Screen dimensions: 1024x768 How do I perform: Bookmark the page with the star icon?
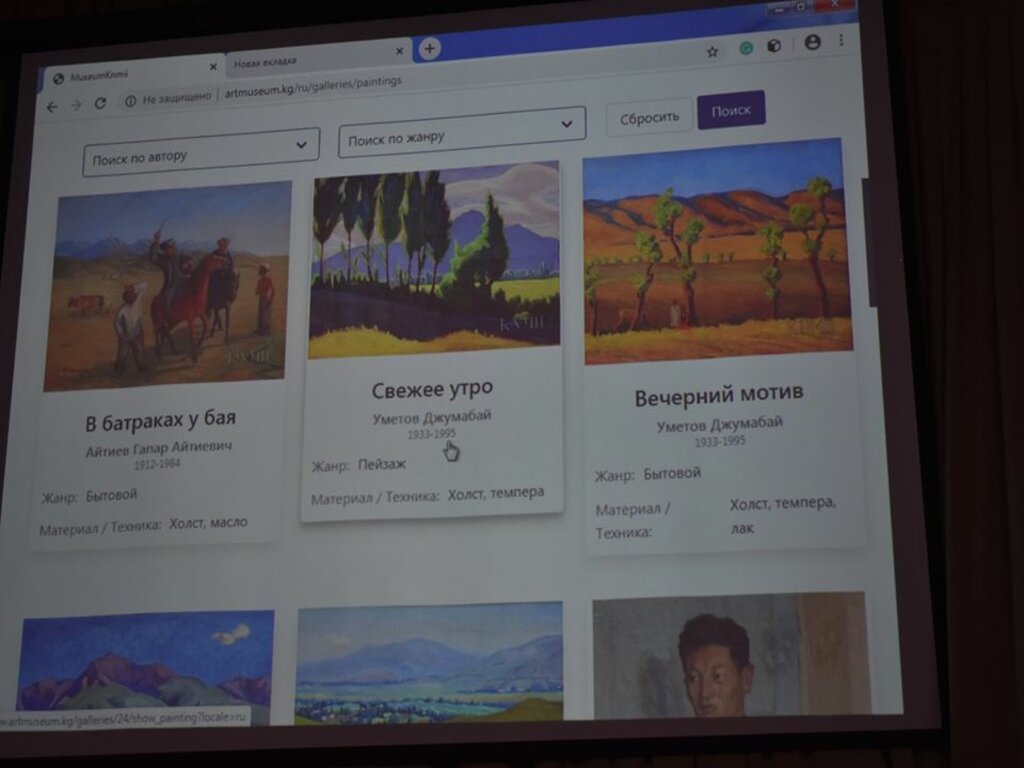[712, 51]
